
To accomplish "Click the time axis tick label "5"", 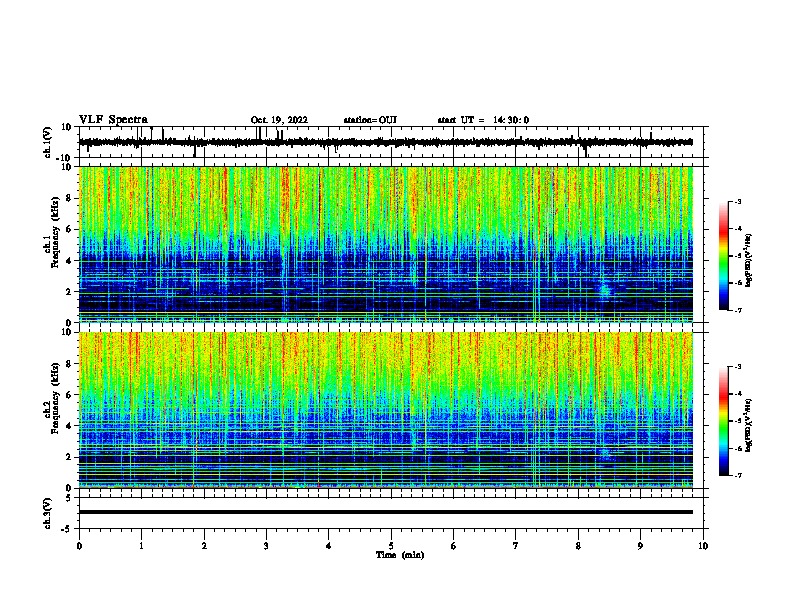I will [391, 546].
